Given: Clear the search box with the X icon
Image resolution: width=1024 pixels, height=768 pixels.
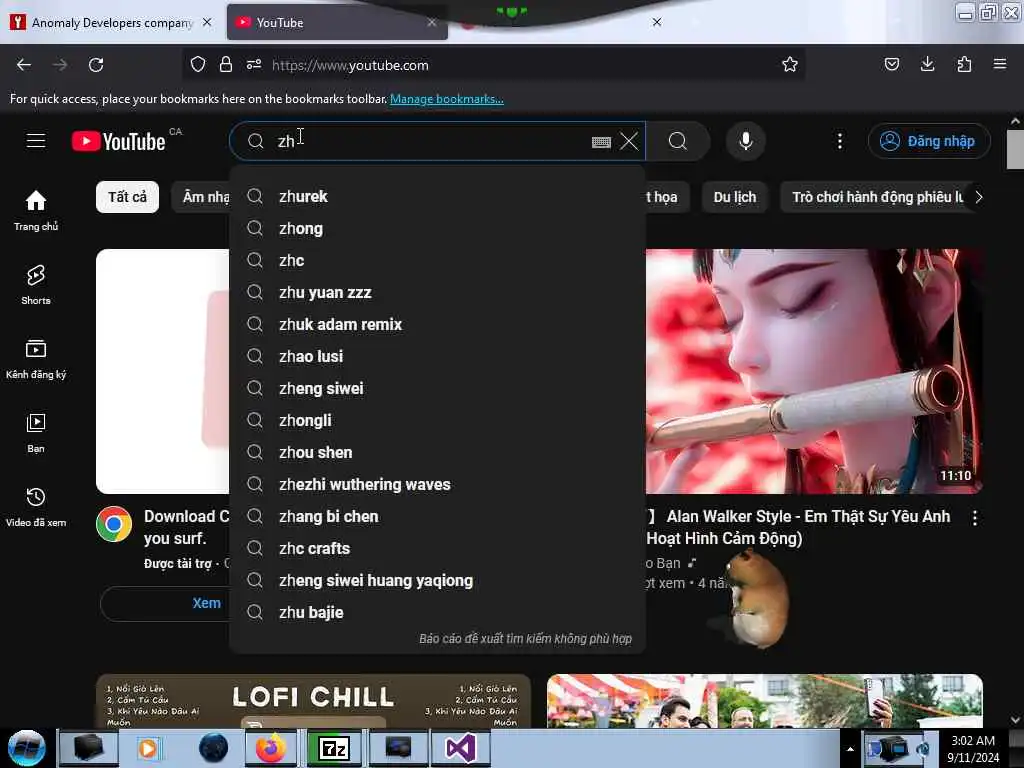Looking at the screenshot, I should click(629, 141).
